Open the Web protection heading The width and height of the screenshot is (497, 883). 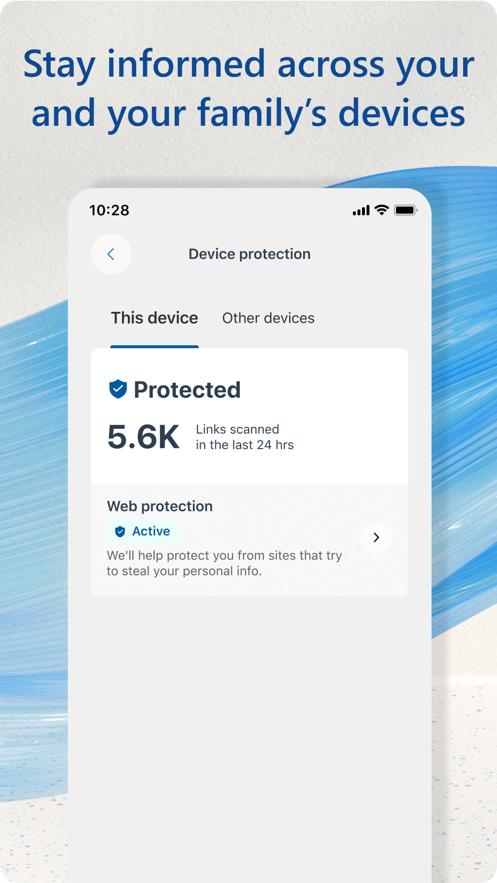160,506
